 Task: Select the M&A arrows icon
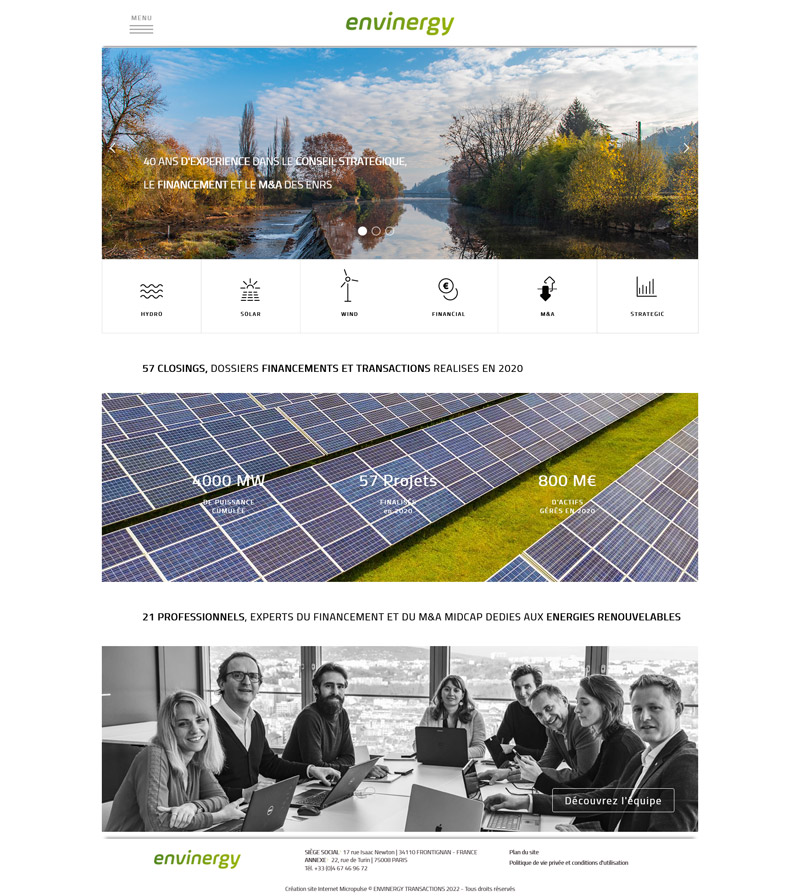[x=547, y=289]
